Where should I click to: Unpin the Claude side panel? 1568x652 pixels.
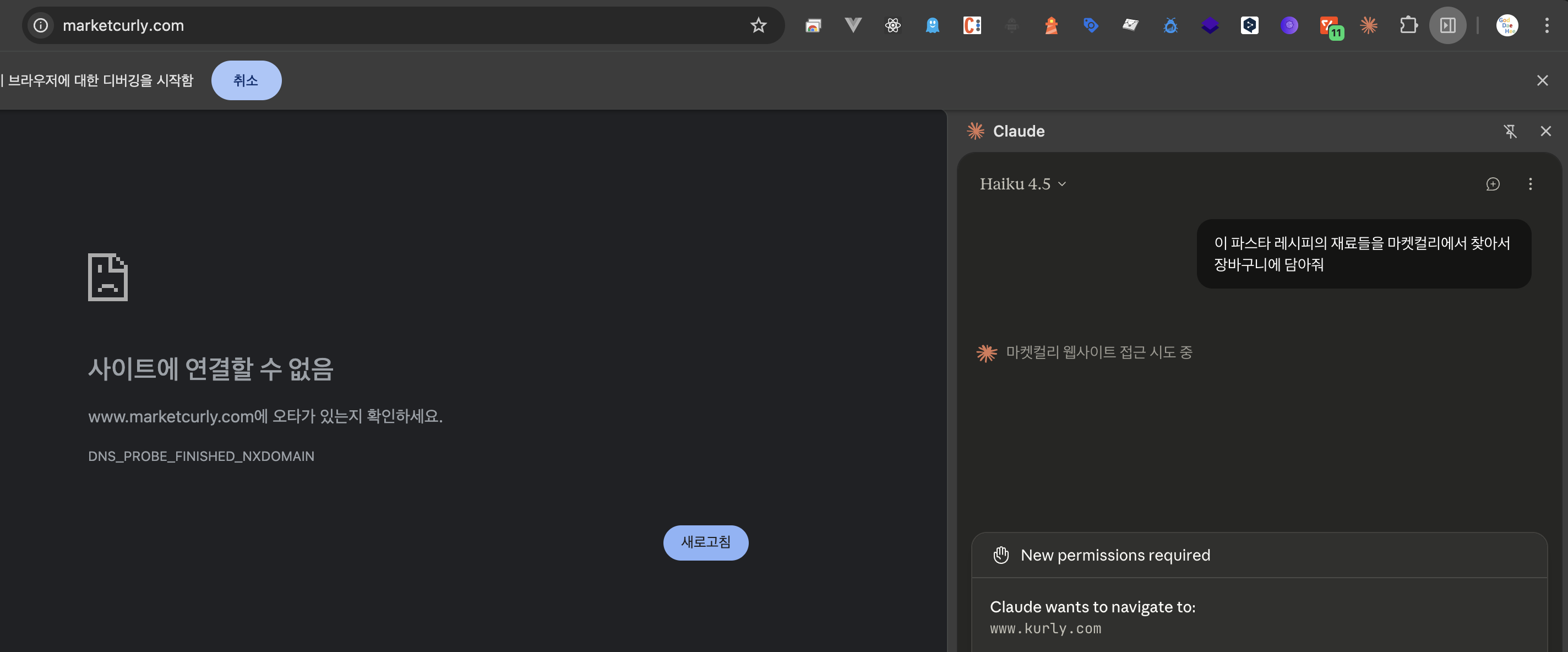(x=1510, y=131)
